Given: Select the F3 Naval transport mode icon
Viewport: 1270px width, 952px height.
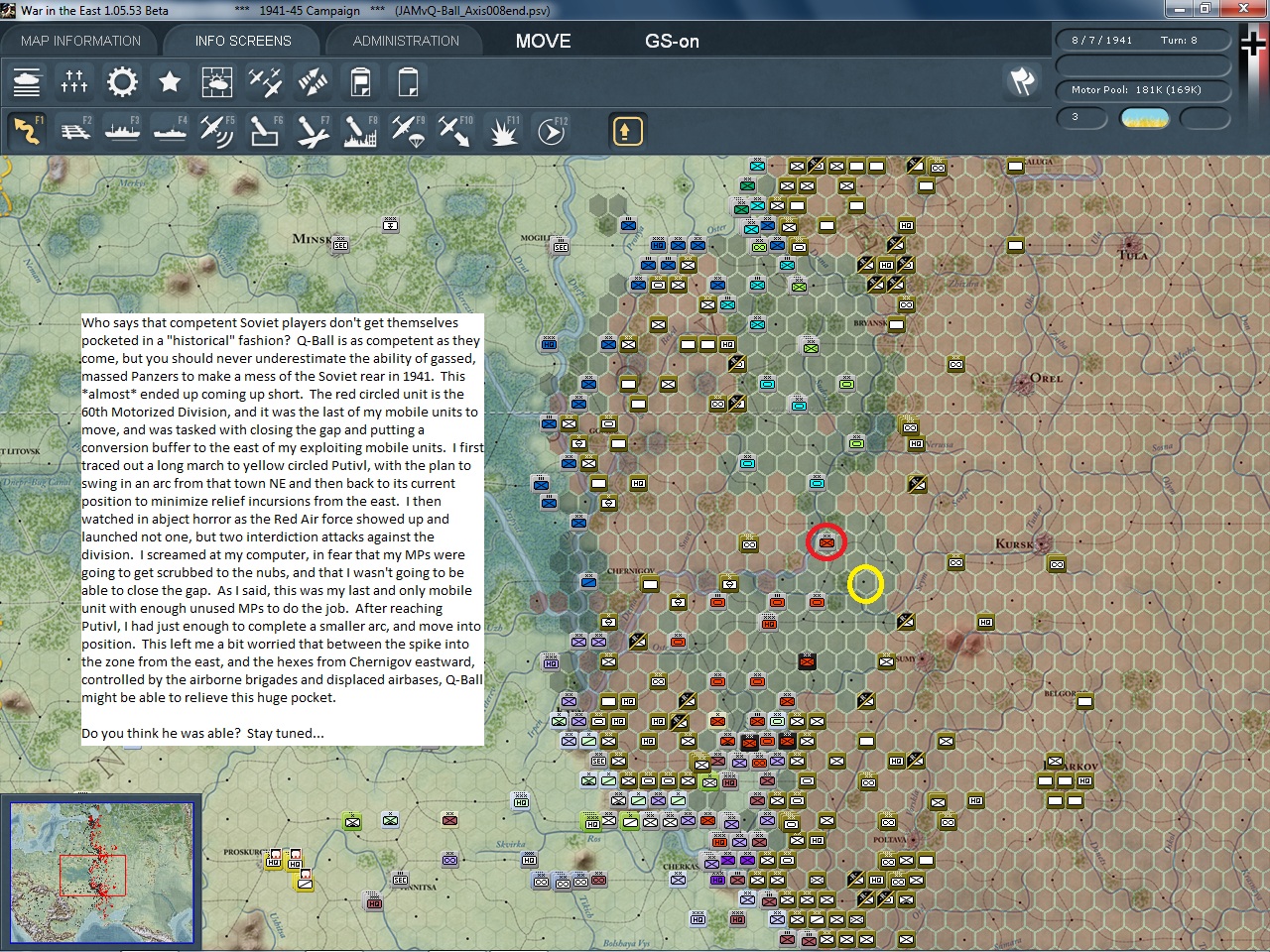Looking at the screenshot, I should click(x=122, y=131).
